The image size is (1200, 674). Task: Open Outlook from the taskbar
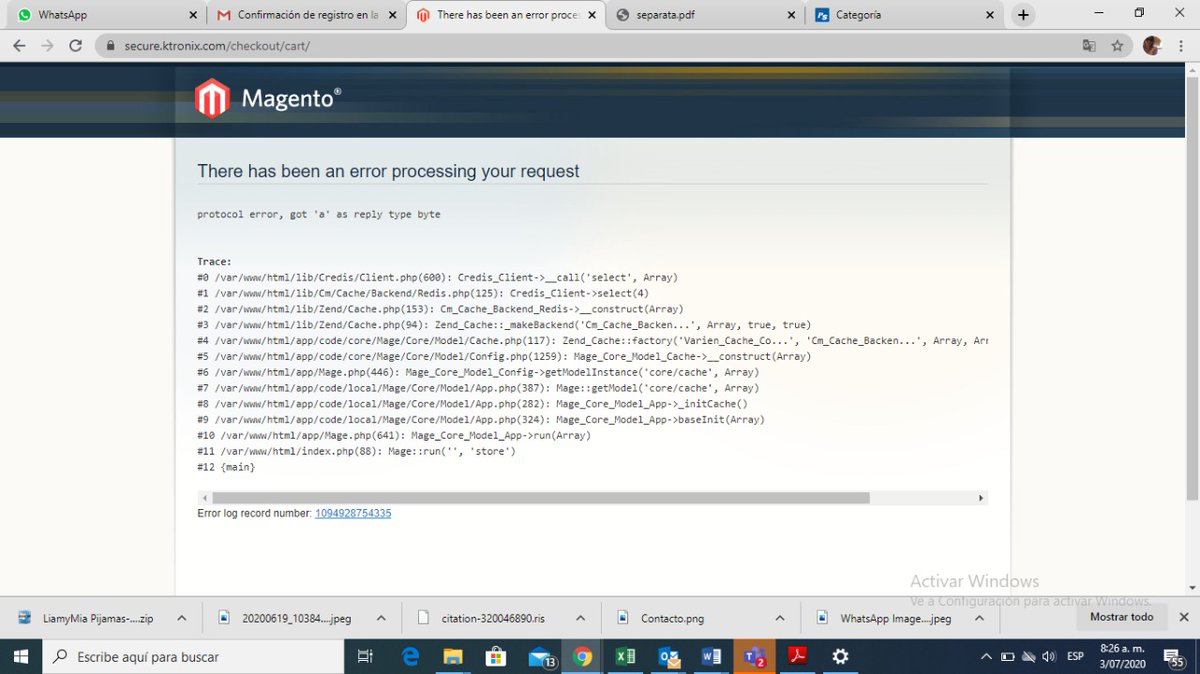pos(669,656)
